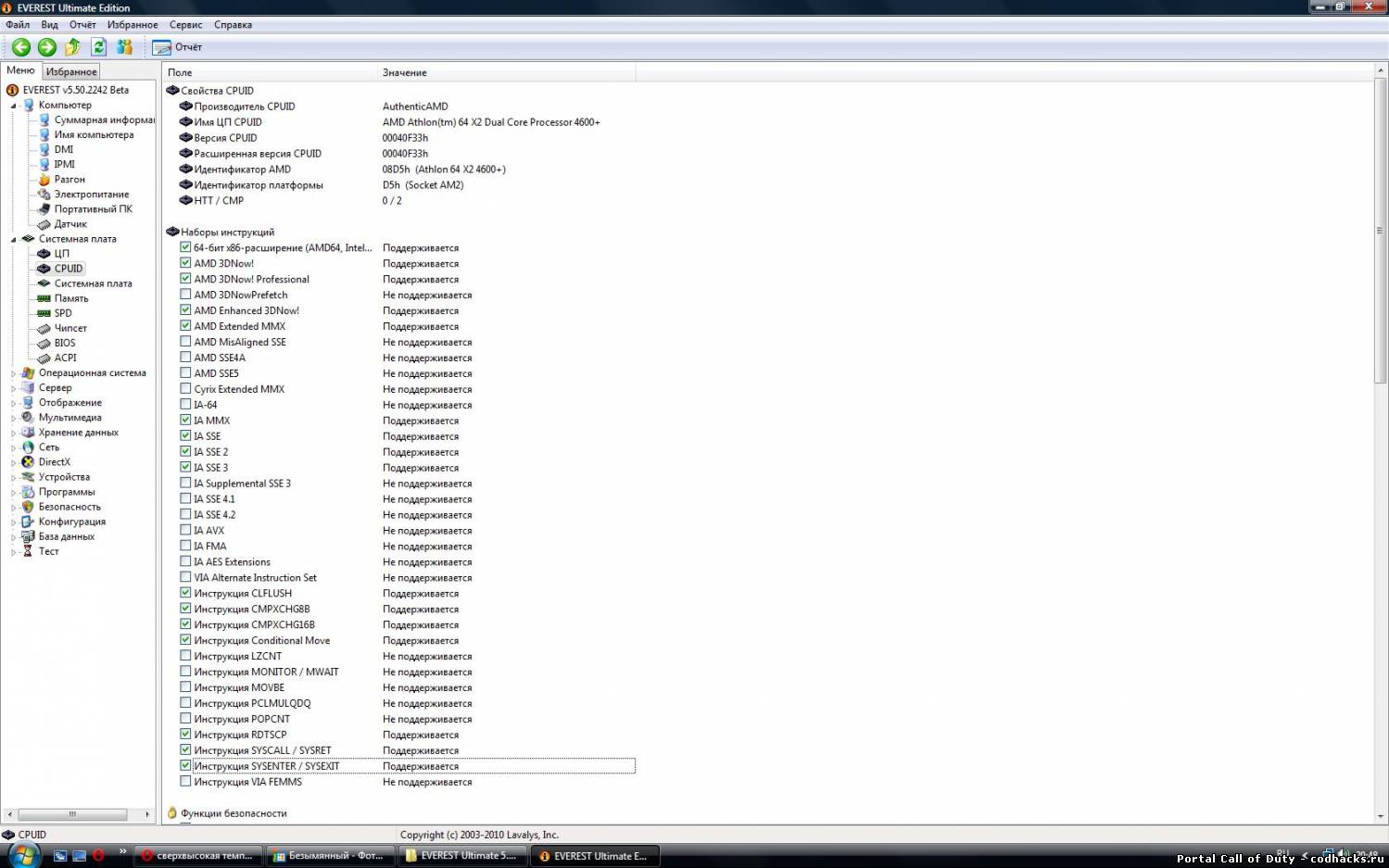The width and height of the screenshot is (1389, 868).
Task: Click the Значение column header
Action: point(507,72)
